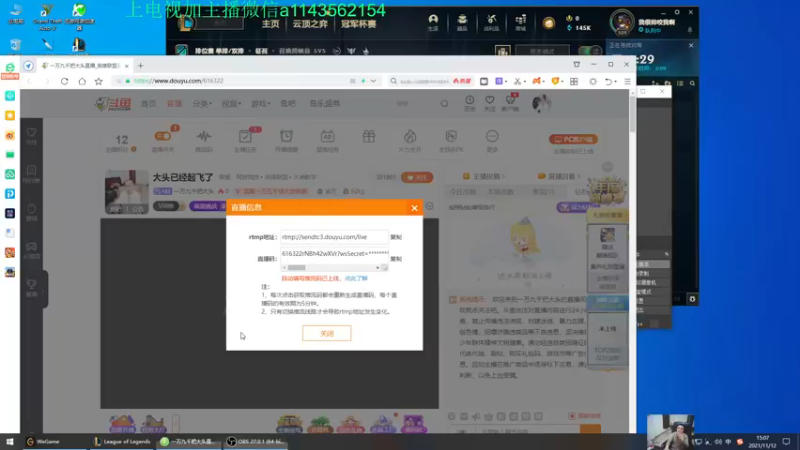Expand the scissors tool dropdown arrow
Screen dimensions: 800x450
pos(524,81)
